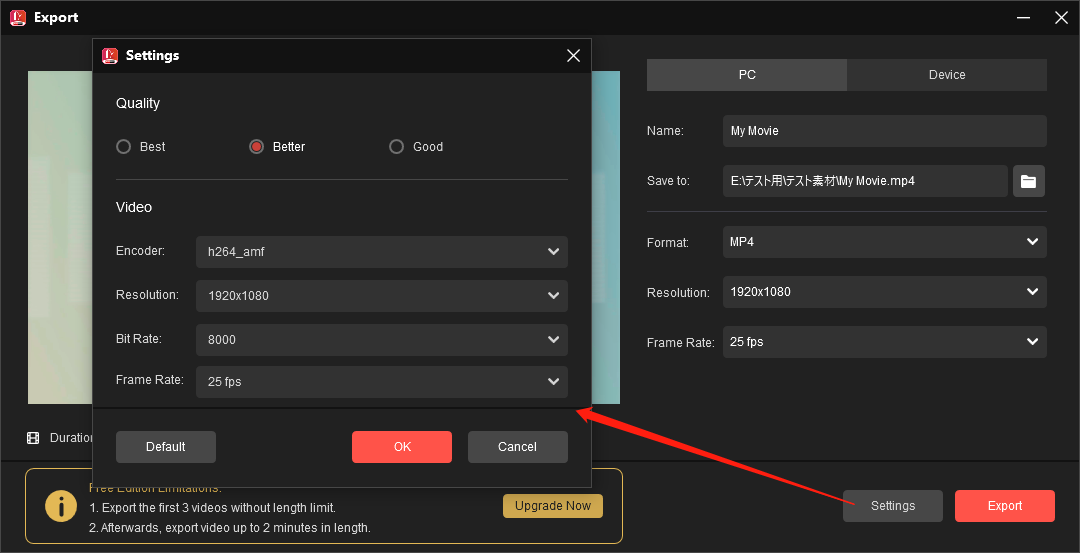1080x553 pixels.
Task: Click the MiniTool logo in Export title bar
Action: pyautogui.click(x=18, y=17)
